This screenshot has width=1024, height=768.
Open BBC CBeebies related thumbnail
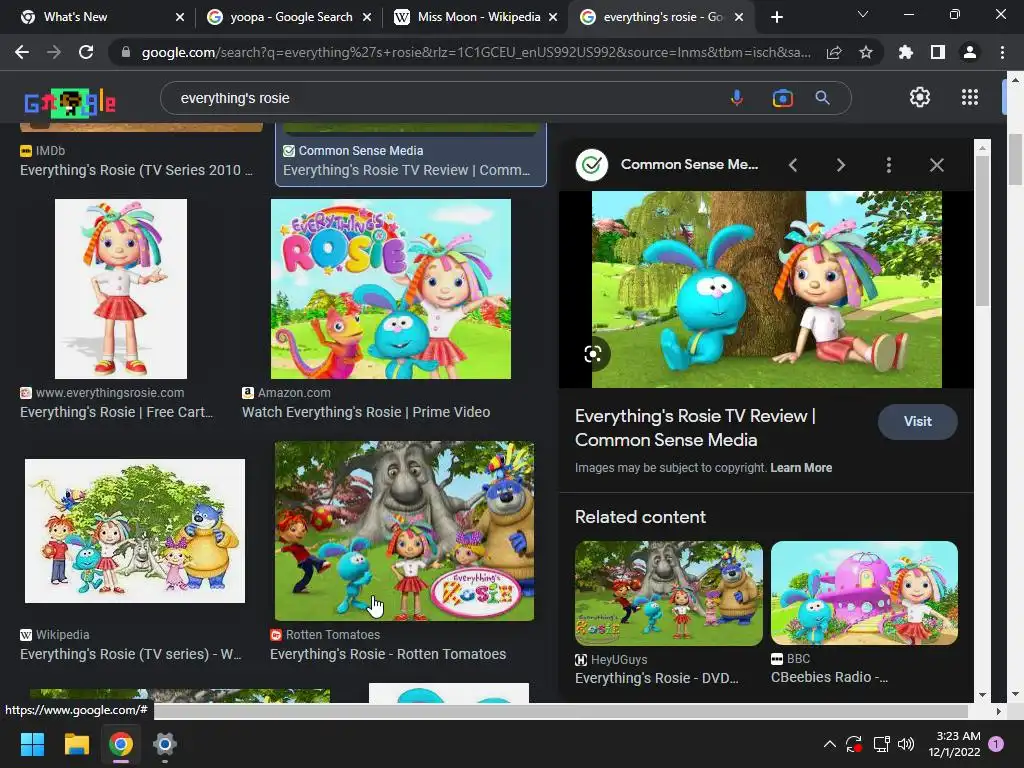[864, 593]
